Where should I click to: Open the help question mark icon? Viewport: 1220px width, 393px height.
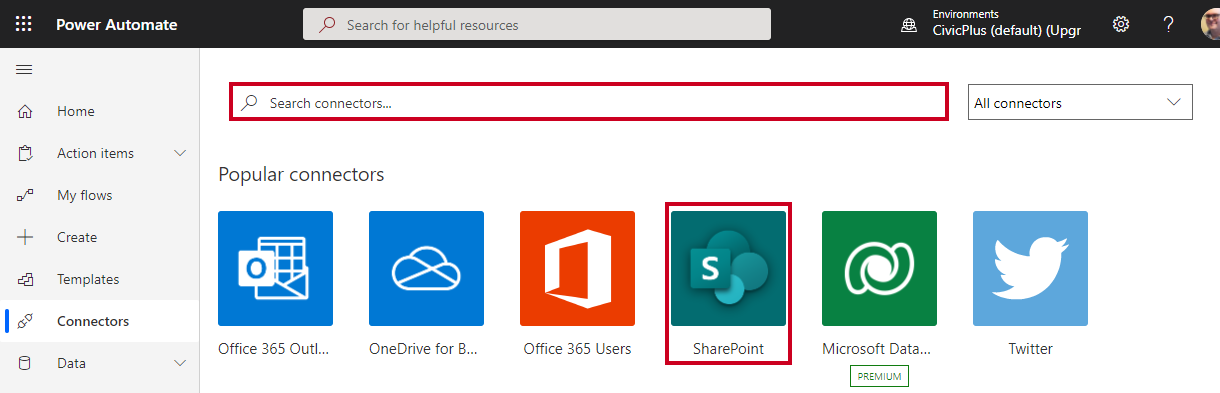tap(1168, 24)
